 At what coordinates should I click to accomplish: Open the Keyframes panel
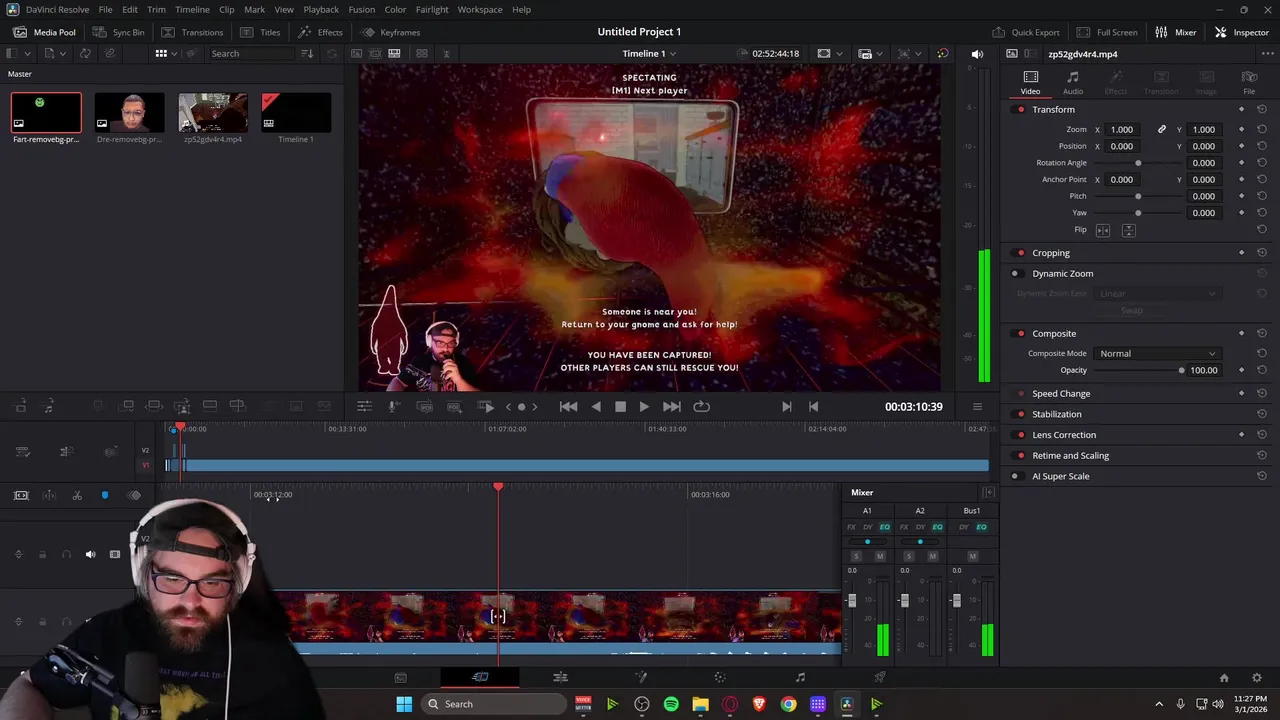[390, 32]
